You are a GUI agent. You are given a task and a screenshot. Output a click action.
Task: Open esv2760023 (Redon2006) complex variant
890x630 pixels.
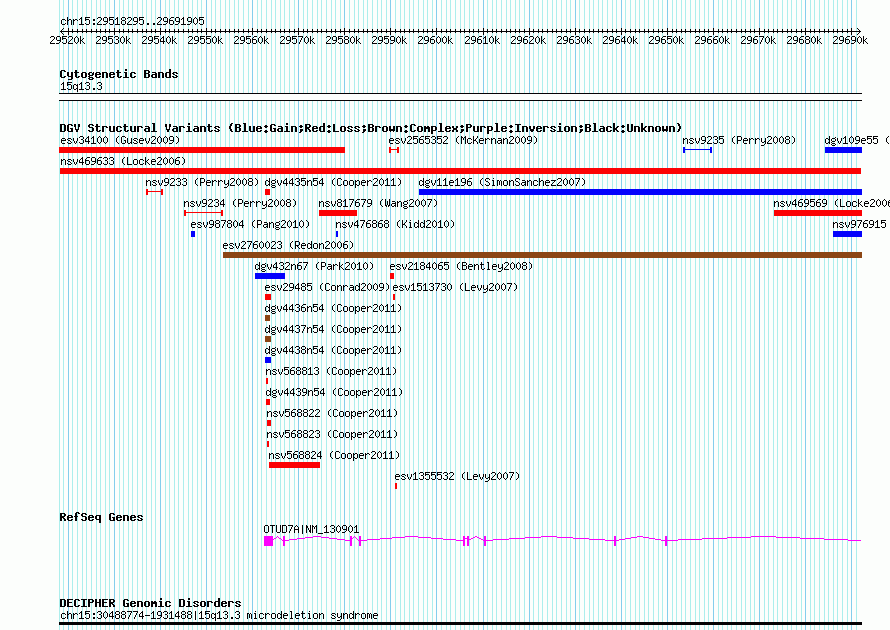click(x=288, y=245)
